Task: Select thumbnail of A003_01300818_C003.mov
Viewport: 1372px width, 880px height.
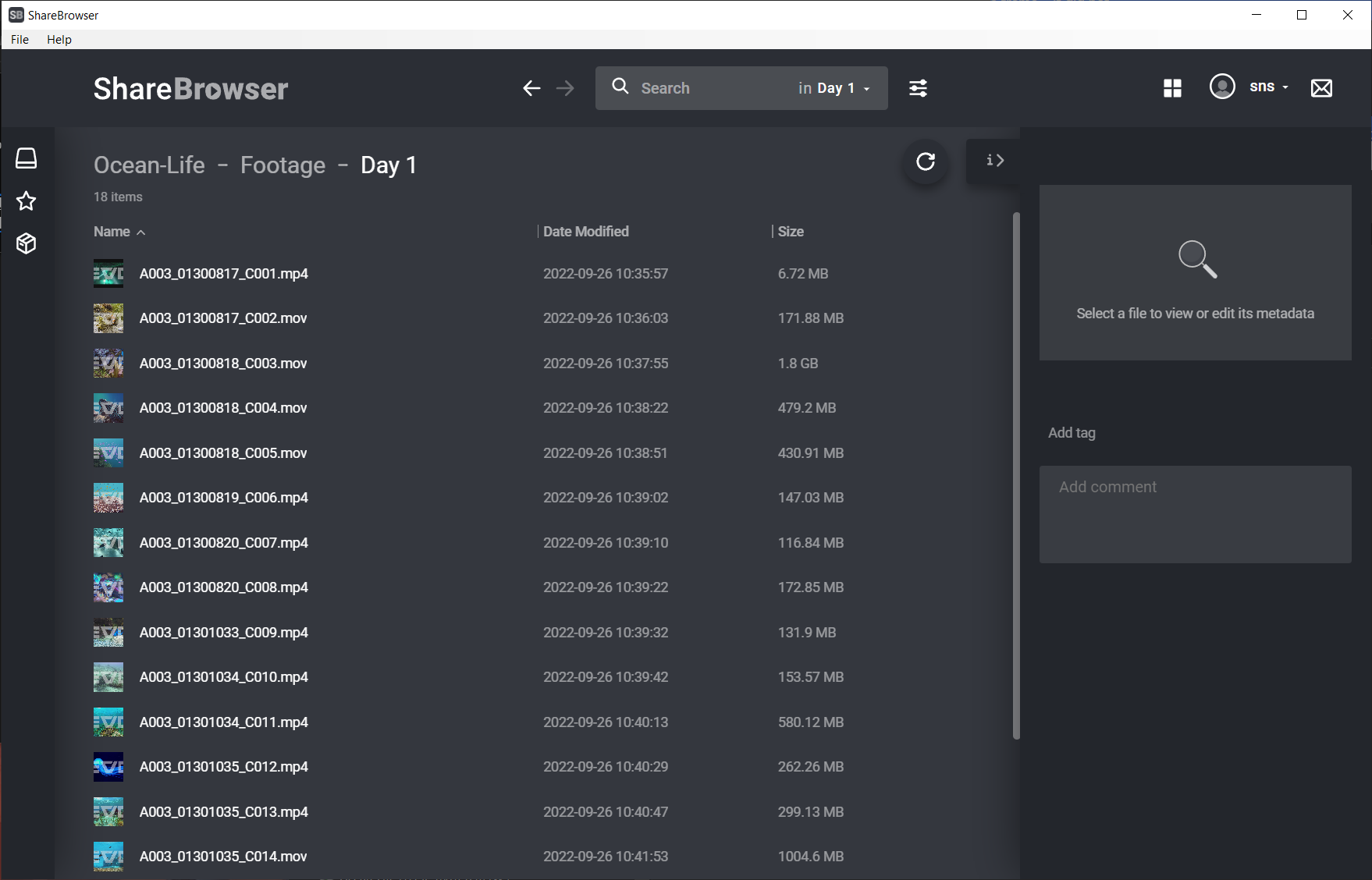Action: click(108, 364)
